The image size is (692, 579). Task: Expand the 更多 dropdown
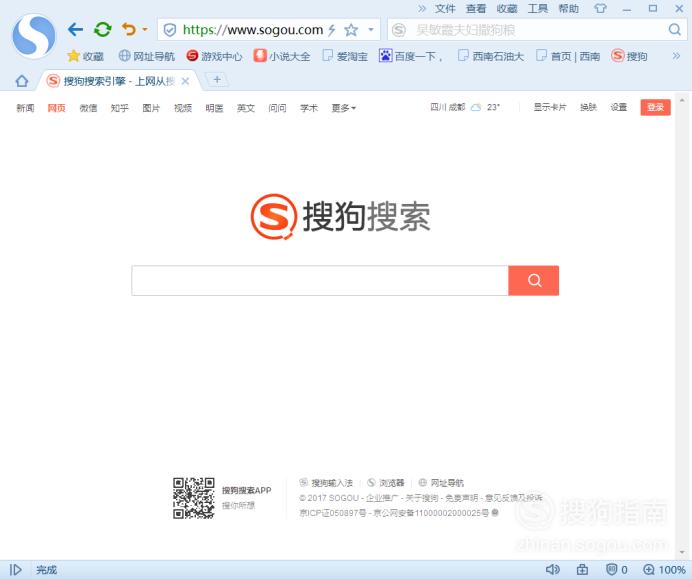(344, 108)
